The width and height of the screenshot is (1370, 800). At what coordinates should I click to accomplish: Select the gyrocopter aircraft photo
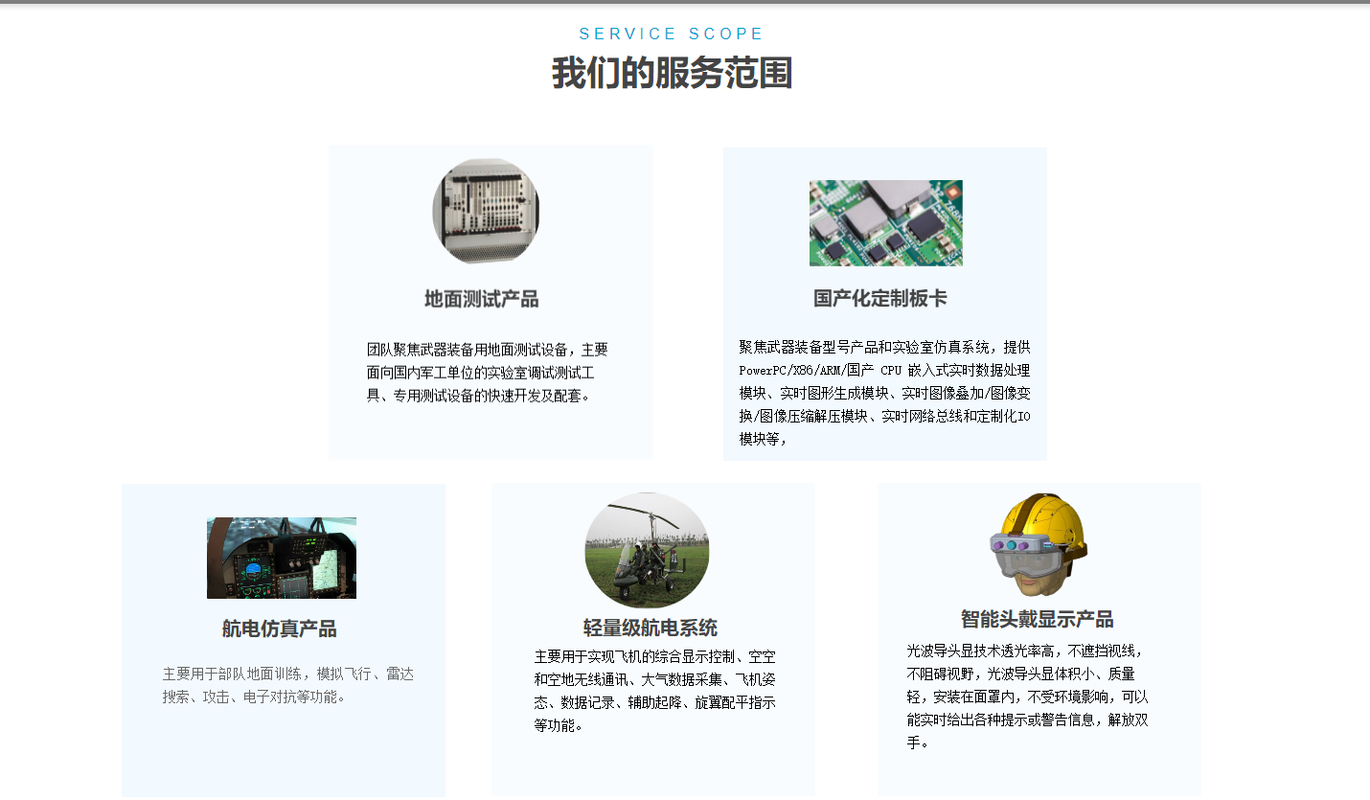pyautogui.click(x=647, y=550)
